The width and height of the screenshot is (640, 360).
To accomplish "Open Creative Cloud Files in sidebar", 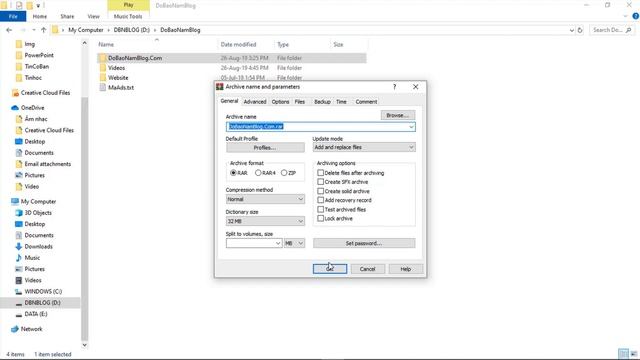I will click(45, 93).
